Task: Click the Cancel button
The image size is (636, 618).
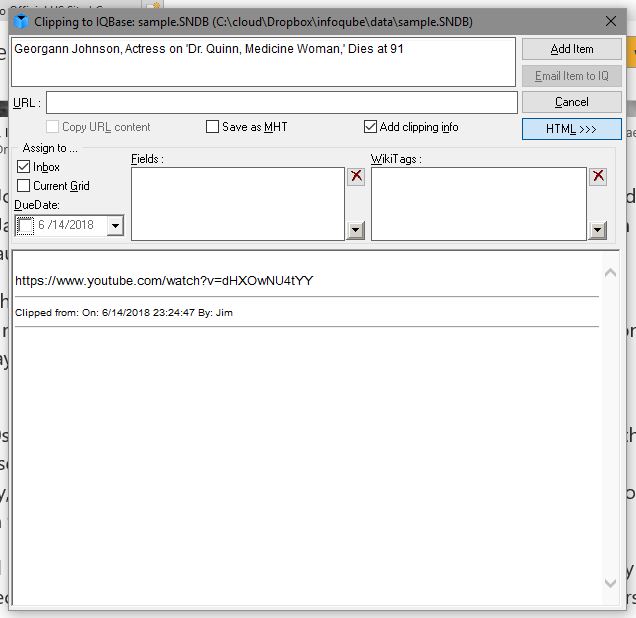Action: [571, 102]
